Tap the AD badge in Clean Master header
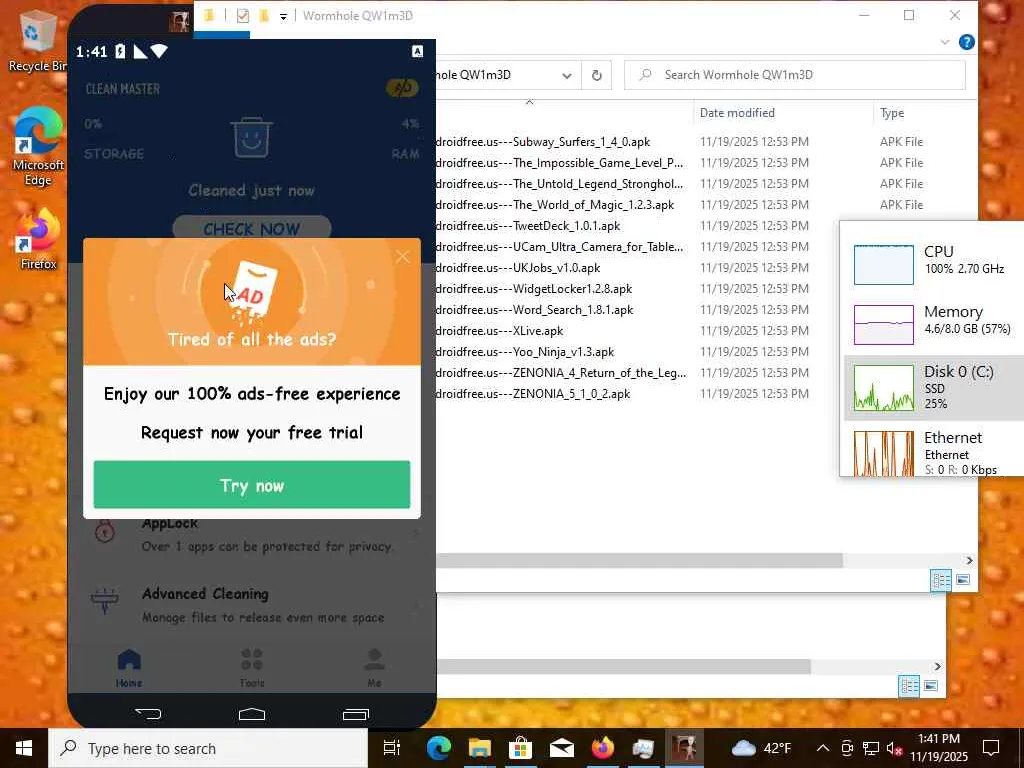The image size is (1024, 768). coord(402,88)
